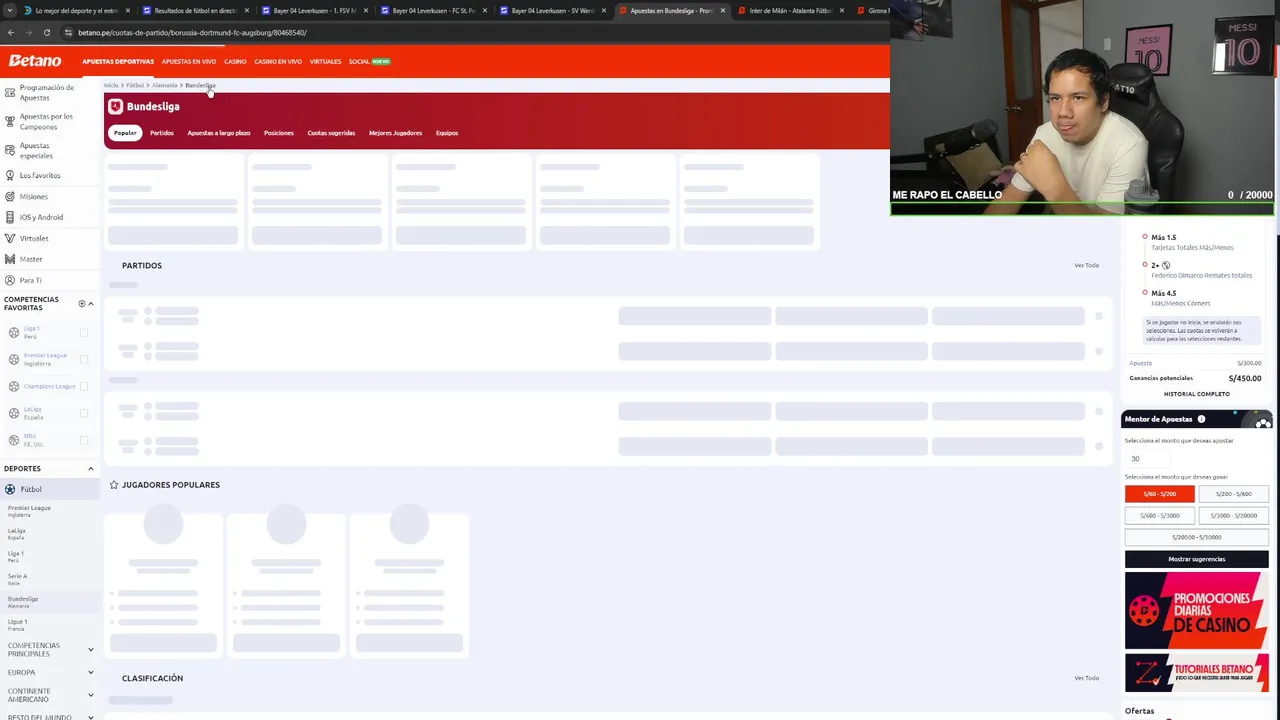Click the bet amount input field
This screenshot has height=720, width=1280.
[1147, 459]
